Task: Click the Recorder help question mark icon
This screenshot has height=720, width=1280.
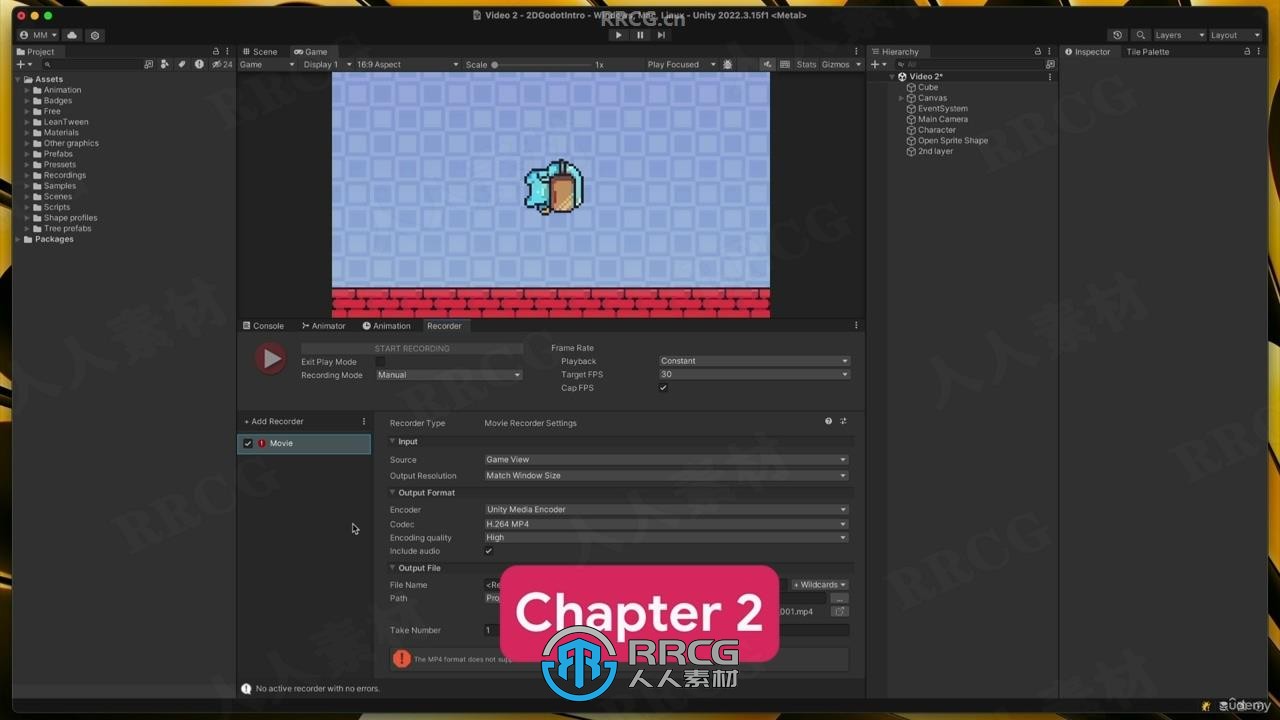Action: tap(828, 422)
